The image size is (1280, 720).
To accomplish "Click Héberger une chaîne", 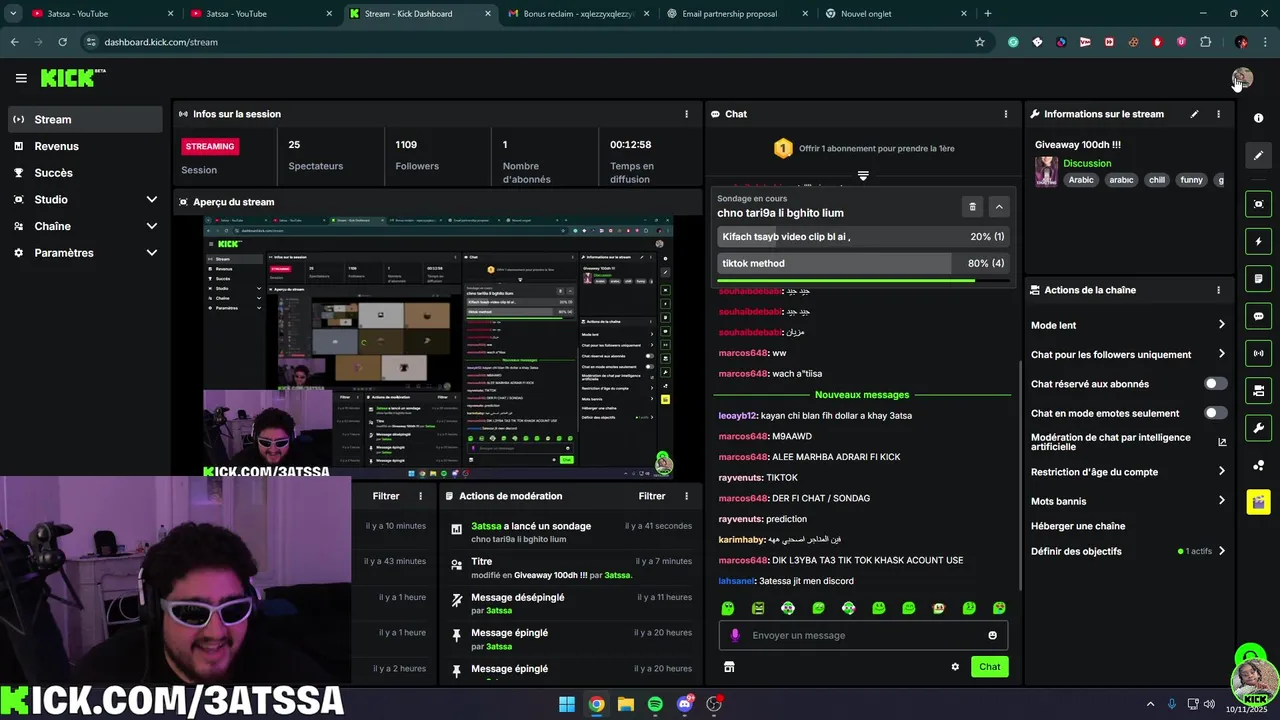I will [x=1078, y=526].
